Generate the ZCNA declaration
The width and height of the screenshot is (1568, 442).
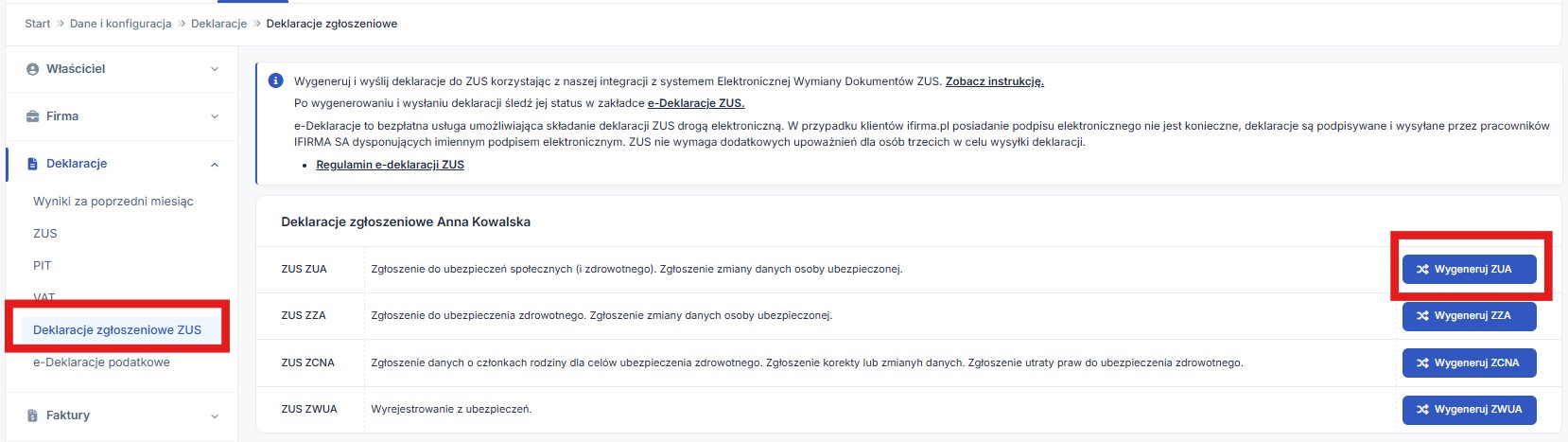click(x=1468, y=362)
